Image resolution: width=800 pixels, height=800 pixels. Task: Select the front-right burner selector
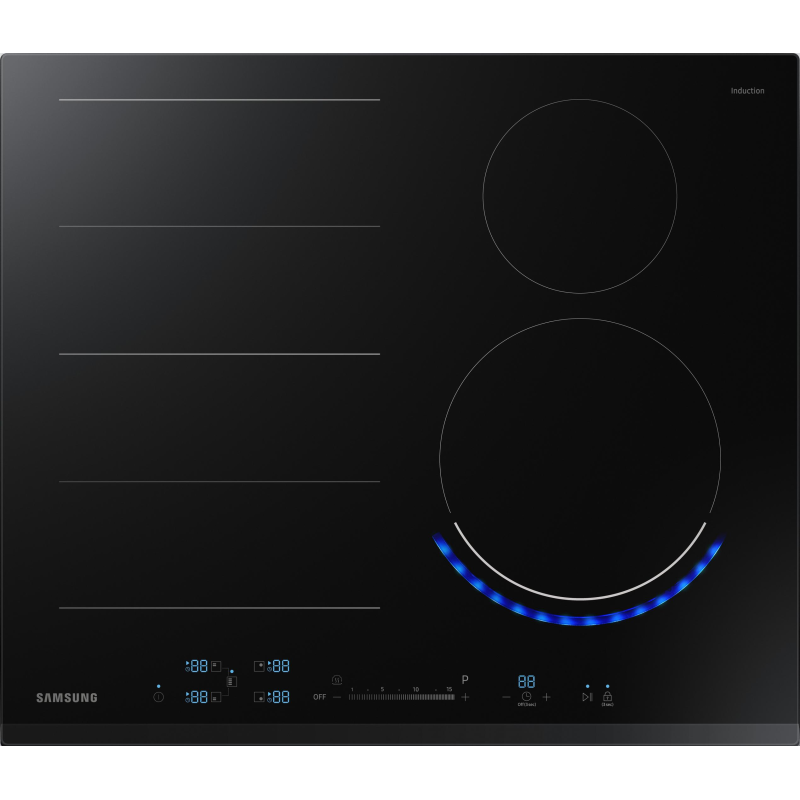click(259, 697)
